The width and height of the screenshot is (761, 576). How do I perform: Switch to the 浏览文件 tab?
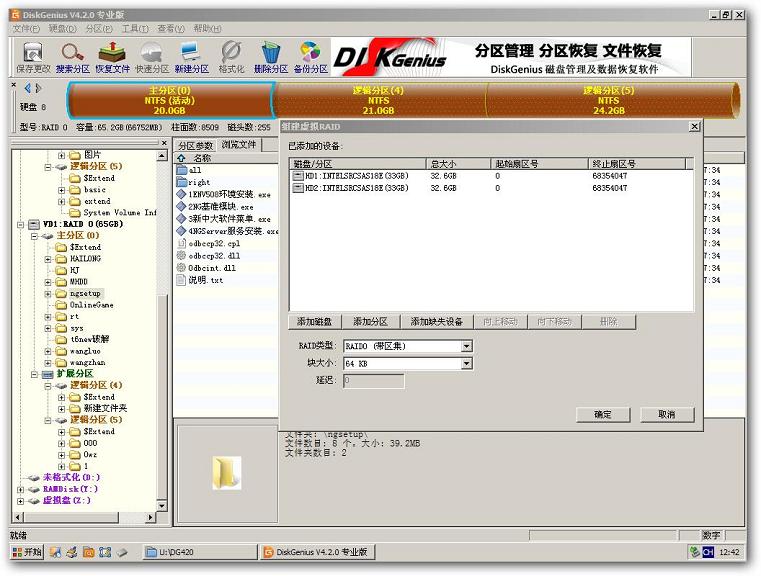click(238, 145)
